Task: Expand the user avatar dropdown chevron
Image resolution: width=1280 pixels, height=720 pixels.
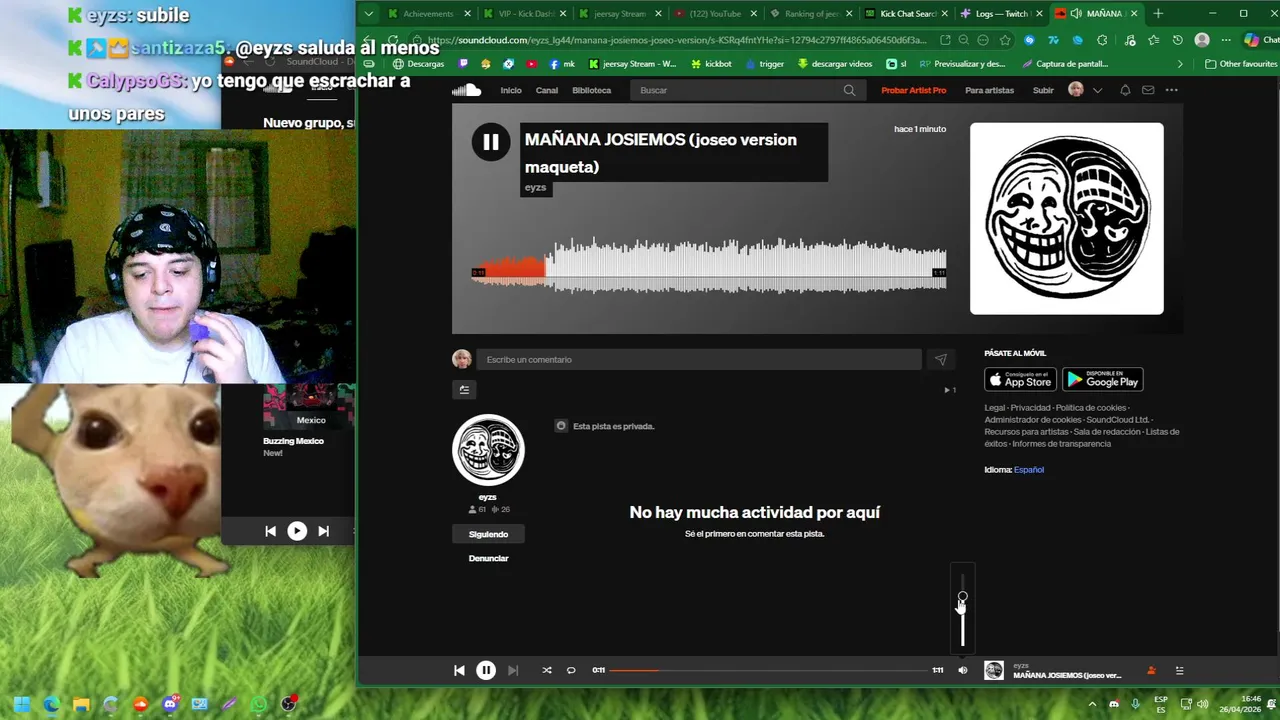Action: [1097, 90]
